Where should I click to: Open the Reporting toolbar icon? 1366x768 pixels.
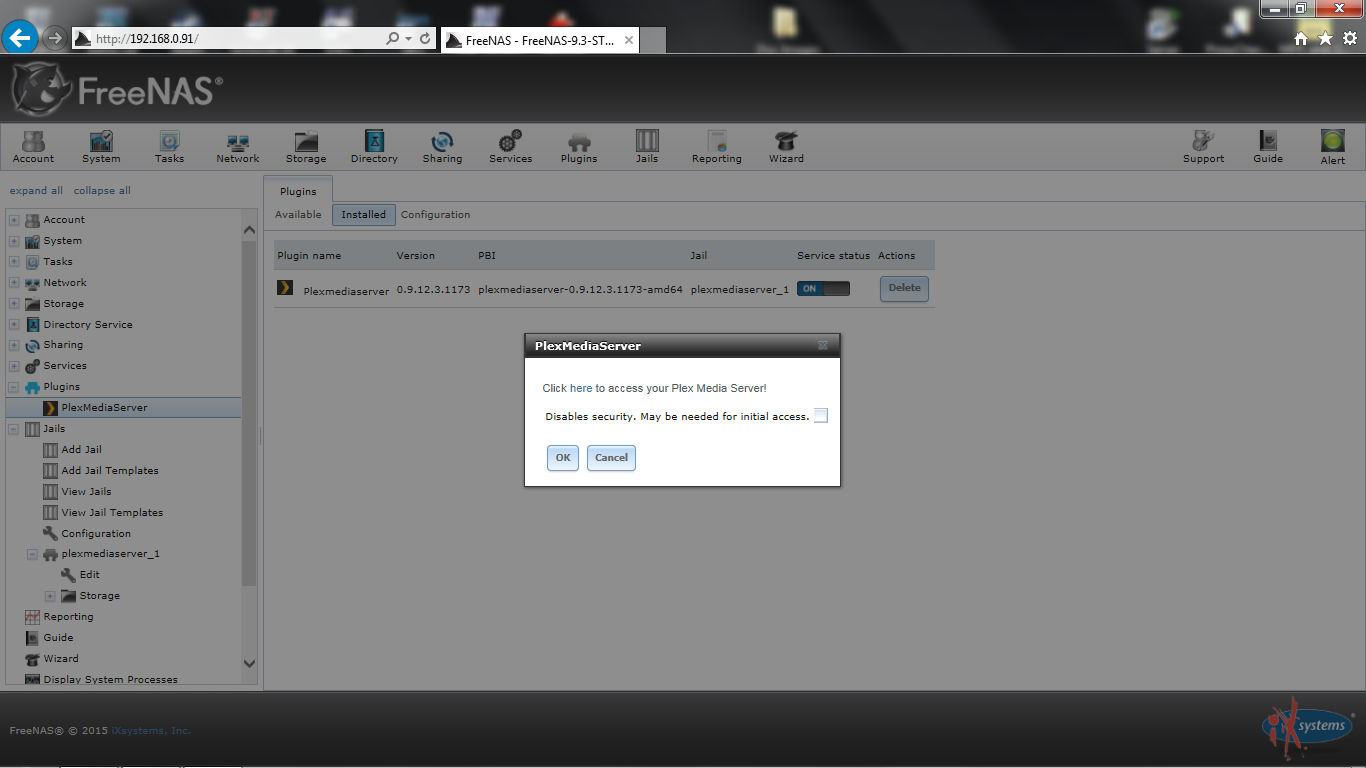pos(716,147)
